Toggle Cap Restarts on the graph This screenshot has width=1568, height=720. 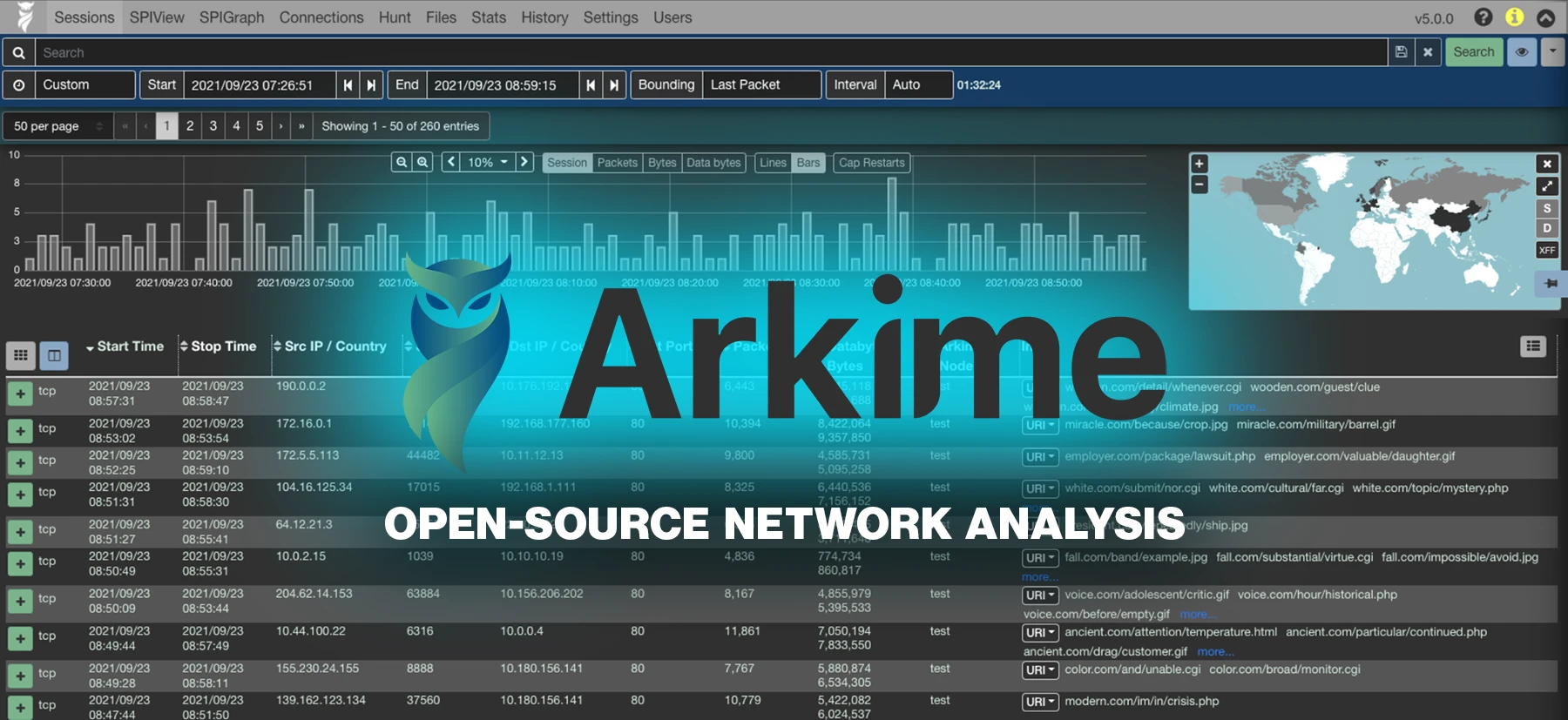point(871,163)
